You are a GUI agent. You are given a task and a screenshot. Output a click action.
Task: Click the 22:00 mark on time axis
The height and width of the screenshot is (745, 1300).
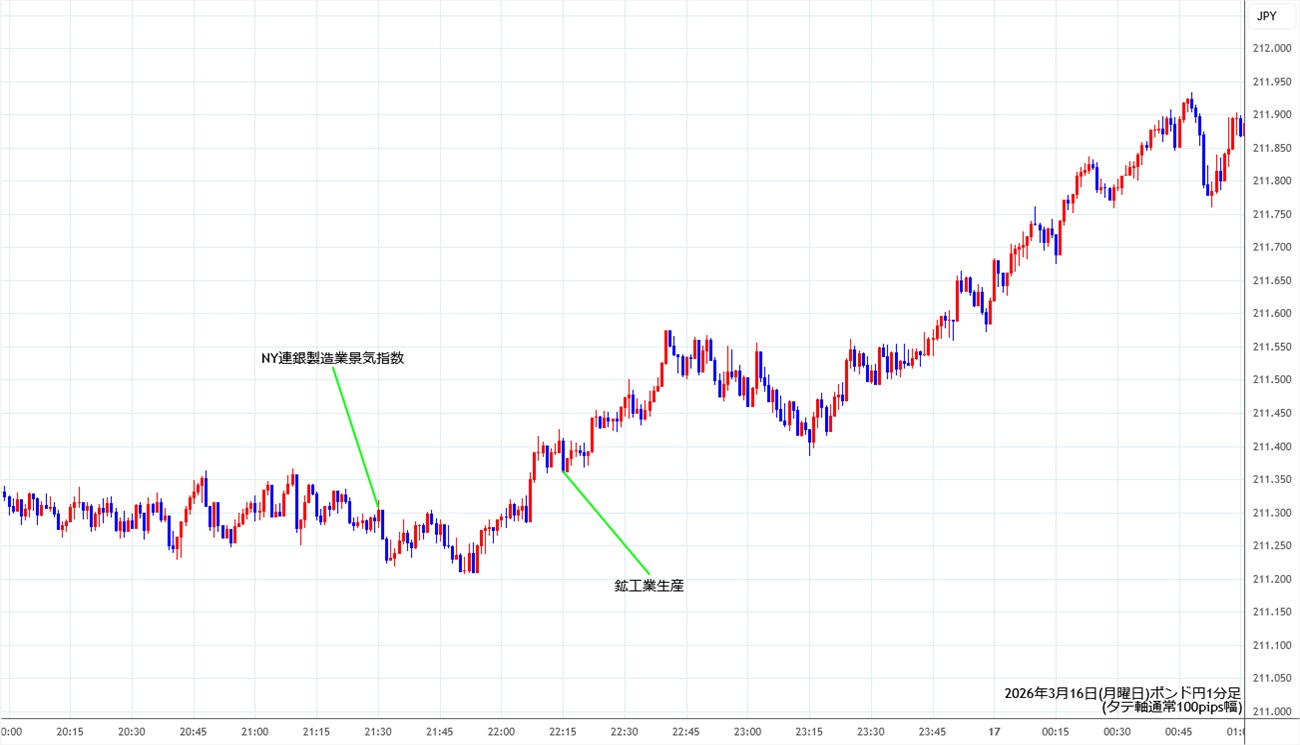point(501,732)
